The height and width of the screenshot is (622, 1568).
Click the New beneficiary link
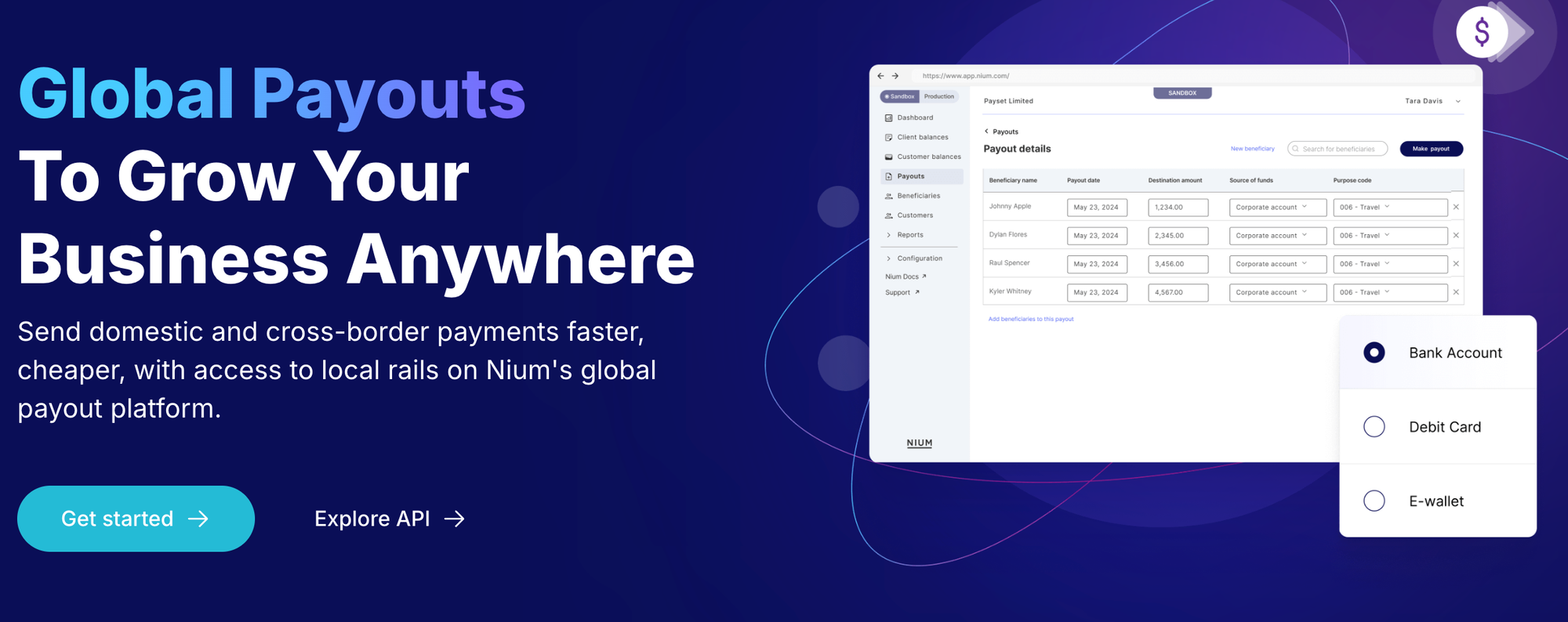pos(1253,149)
